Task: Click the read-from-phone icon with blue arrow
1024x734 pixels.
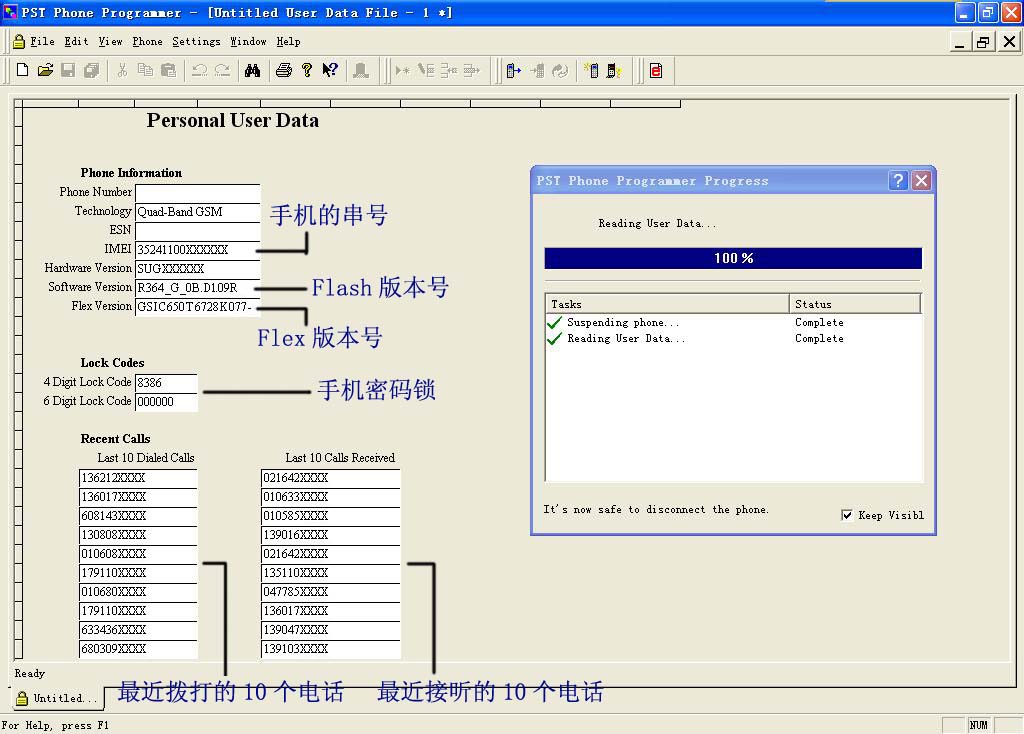Action: tap(514, 70)
